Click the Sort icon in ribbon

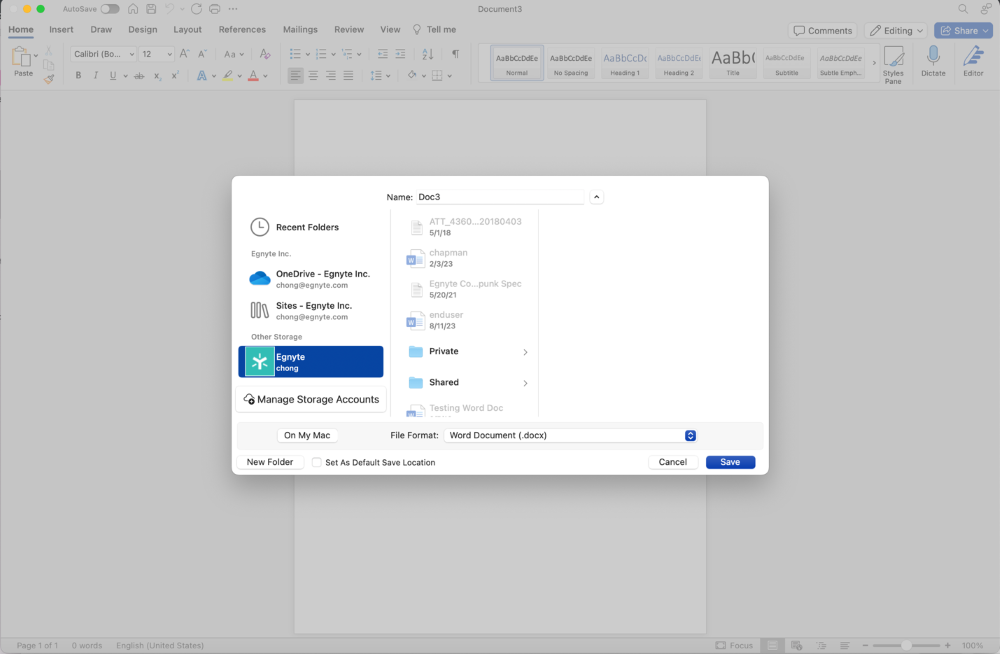(x=427, y=54)
